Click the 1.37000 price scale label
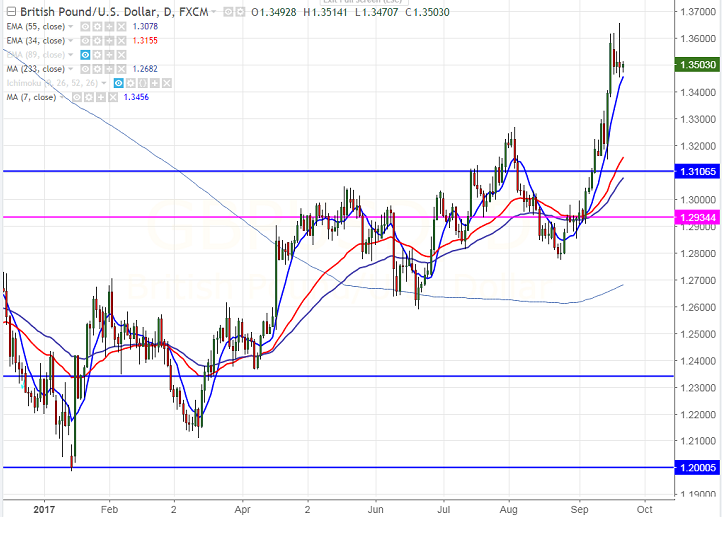This screenshot has height=543, width=725. pos(698,12)
